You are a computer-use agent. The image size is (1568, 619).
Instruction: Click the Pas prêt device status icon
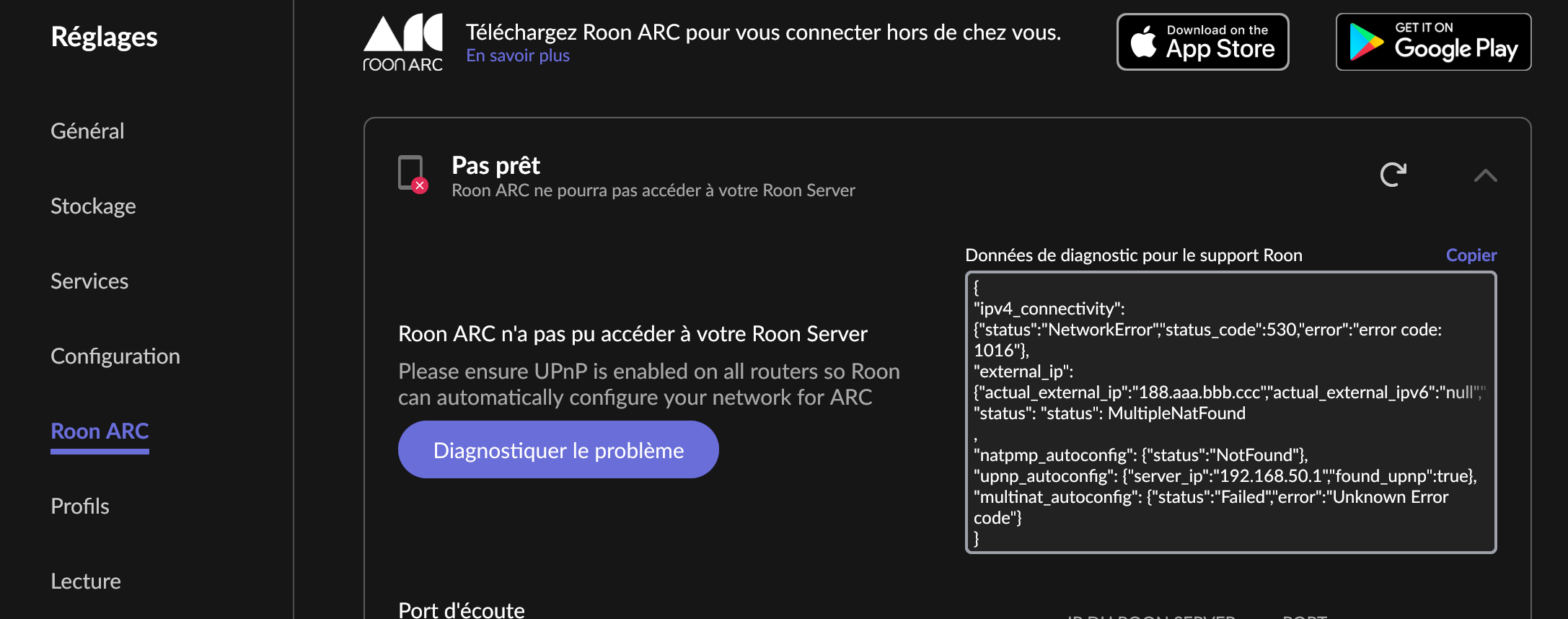tap(413, 175)
